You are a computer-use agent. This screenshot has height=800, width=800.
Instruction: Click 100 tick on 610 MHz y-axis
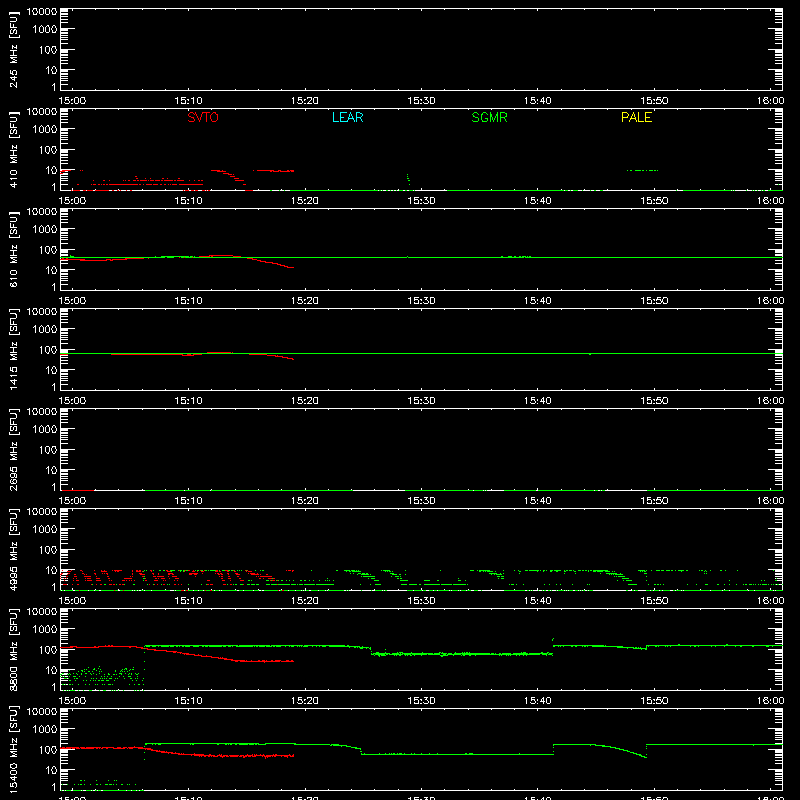(x=48, y=250)
